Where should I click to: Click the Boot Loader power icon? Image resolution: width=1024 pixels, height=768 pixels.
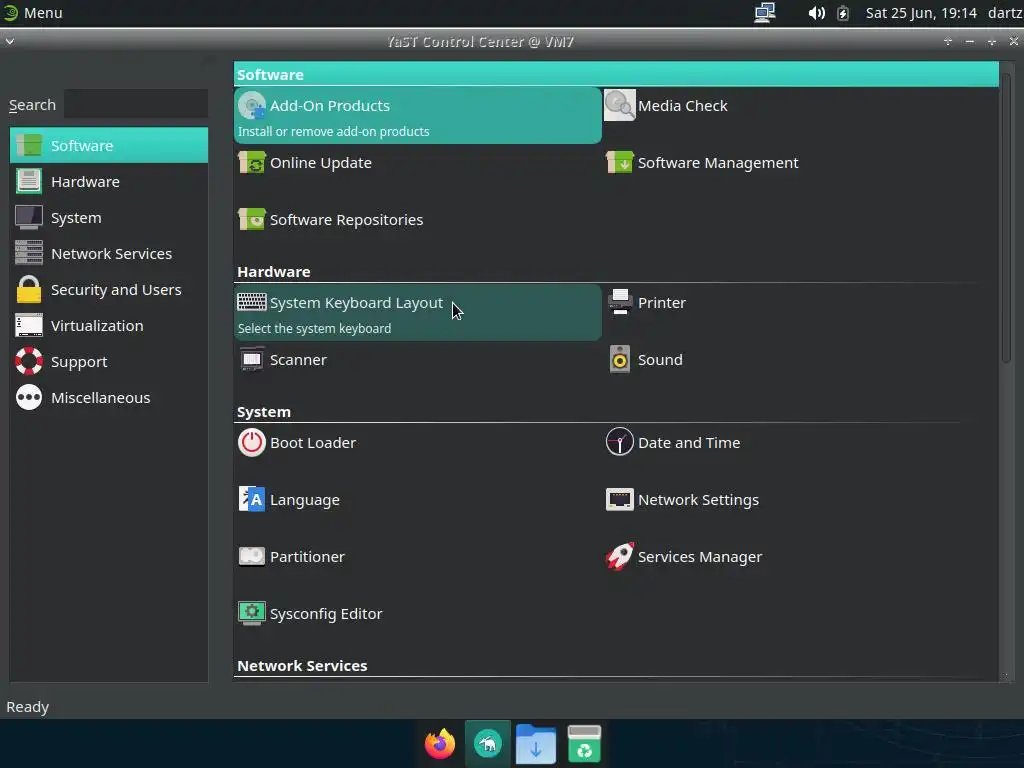click(x=251, y=443)
